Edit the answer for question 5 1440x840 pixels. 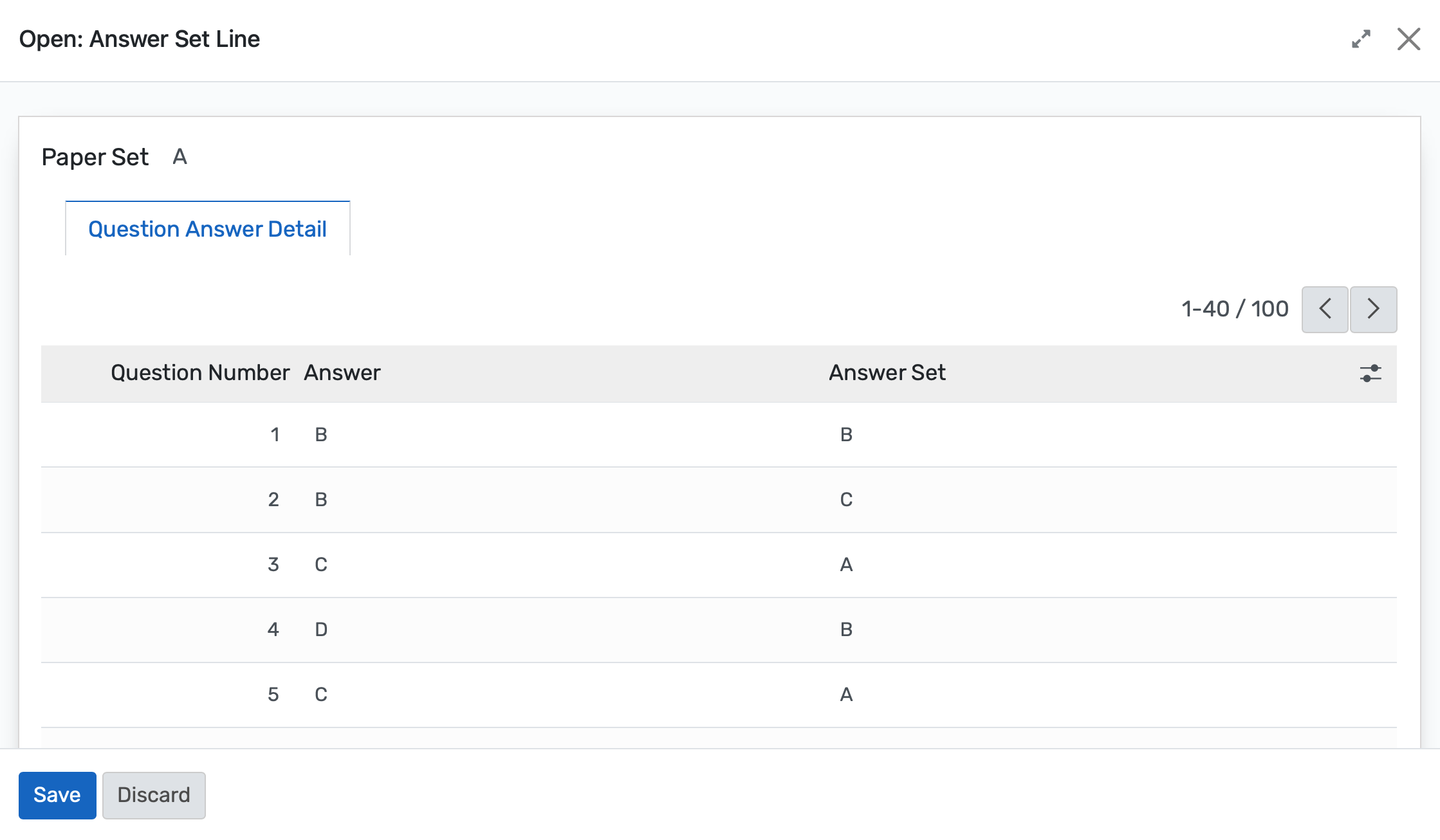(x=320, y=694)
